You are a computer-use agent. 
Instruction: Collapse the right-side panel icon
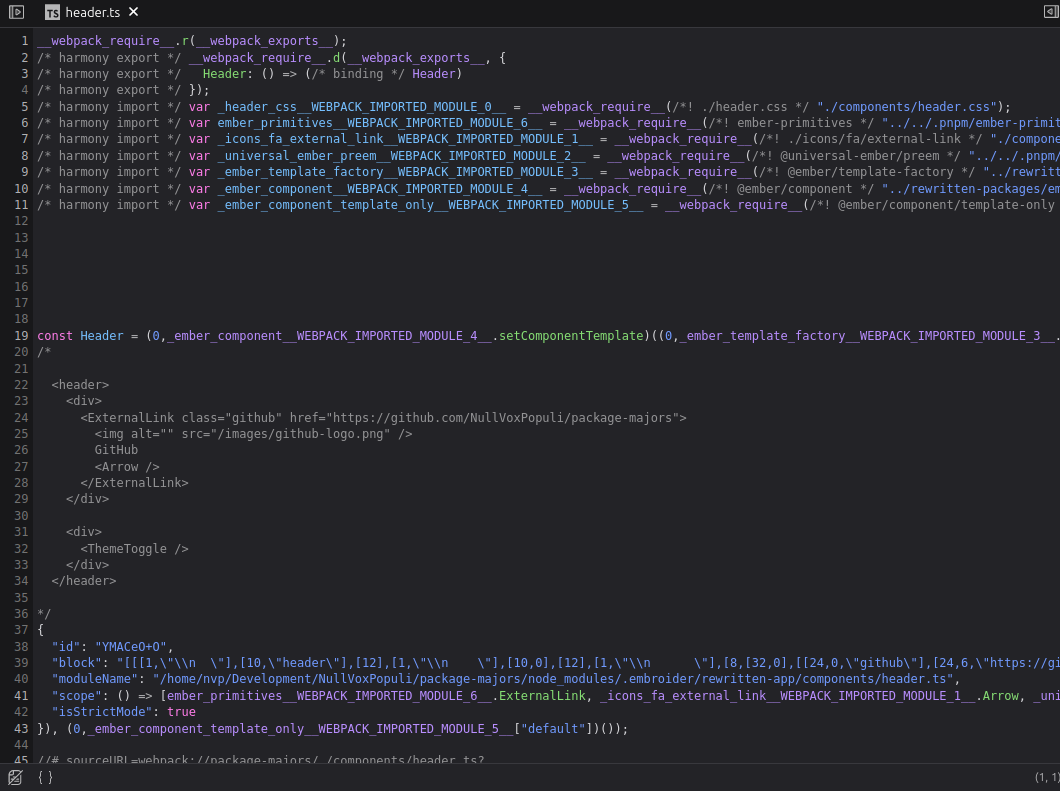1050,10
